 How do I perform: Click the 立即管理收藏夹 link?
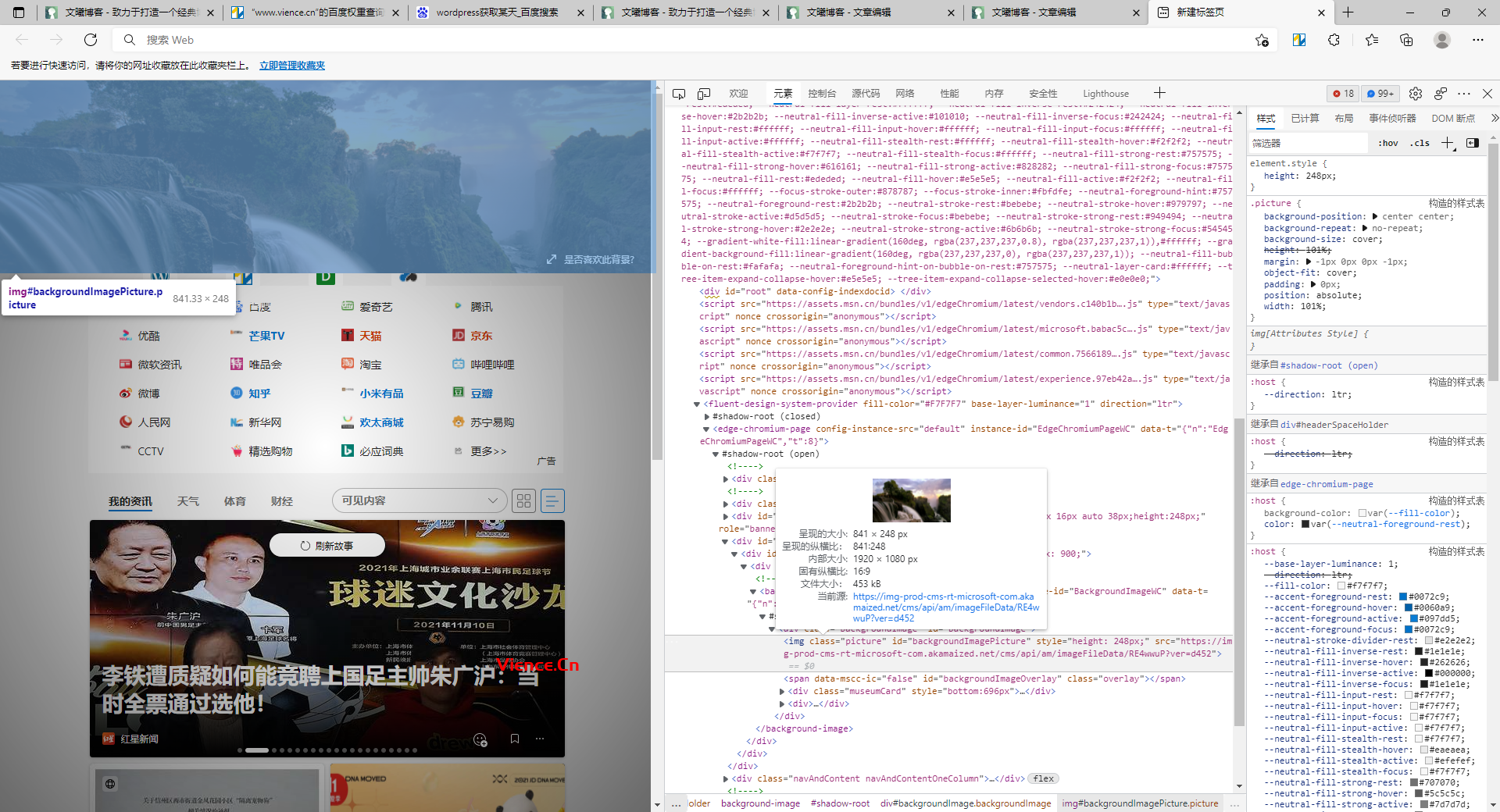tap(292, 66)
